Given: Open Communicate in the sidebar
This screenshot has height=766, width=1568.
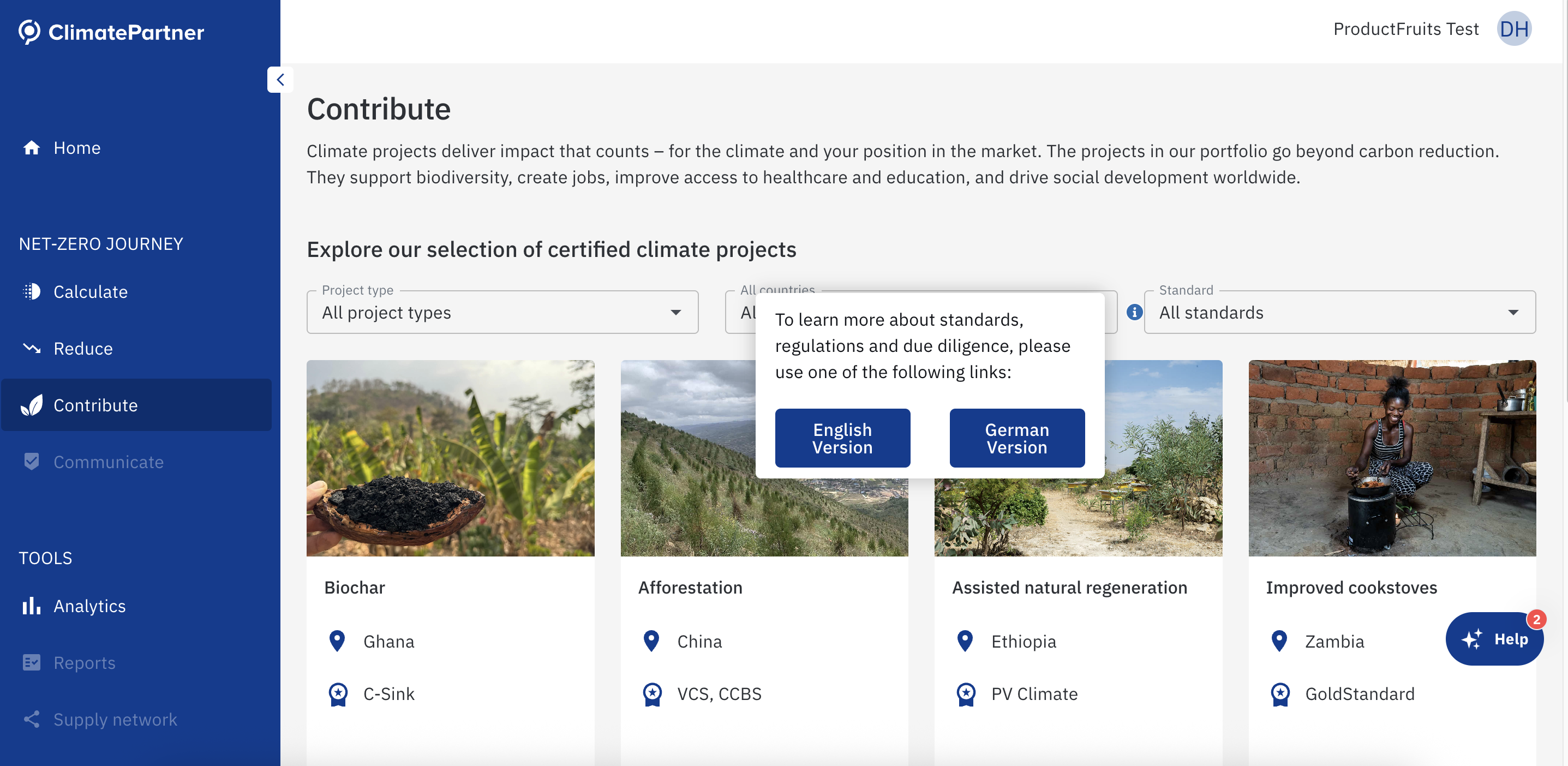Looking at the screenshot, I should [x=109, y=462].
